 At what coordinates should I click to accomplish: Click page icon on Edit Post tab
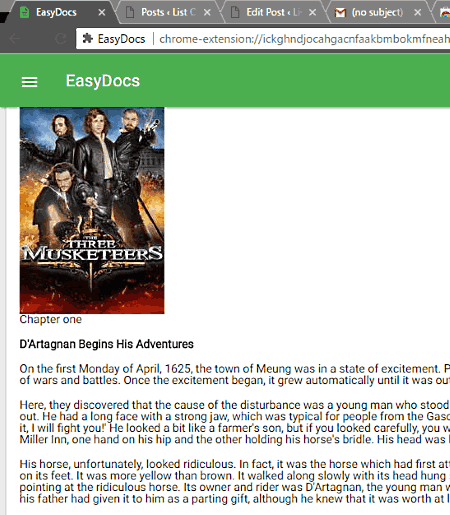coord(235,12)
